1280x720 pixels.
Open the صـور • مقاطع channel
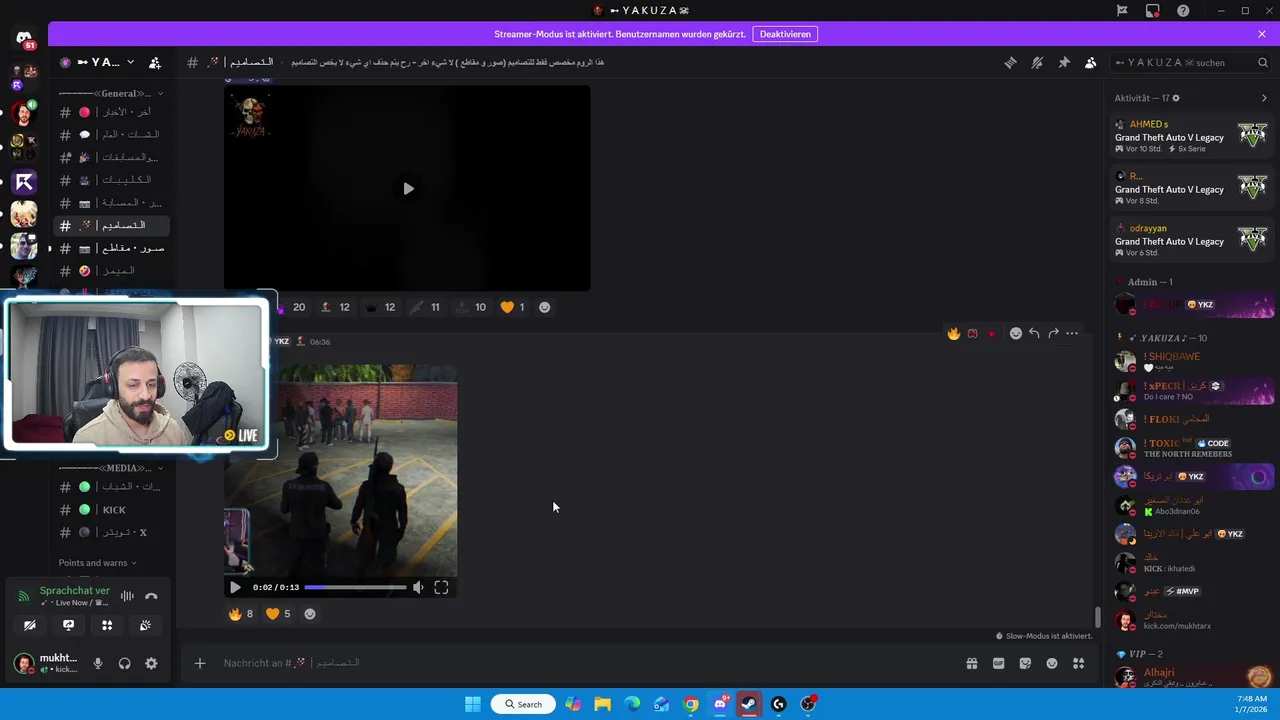(x=111, y=248)
